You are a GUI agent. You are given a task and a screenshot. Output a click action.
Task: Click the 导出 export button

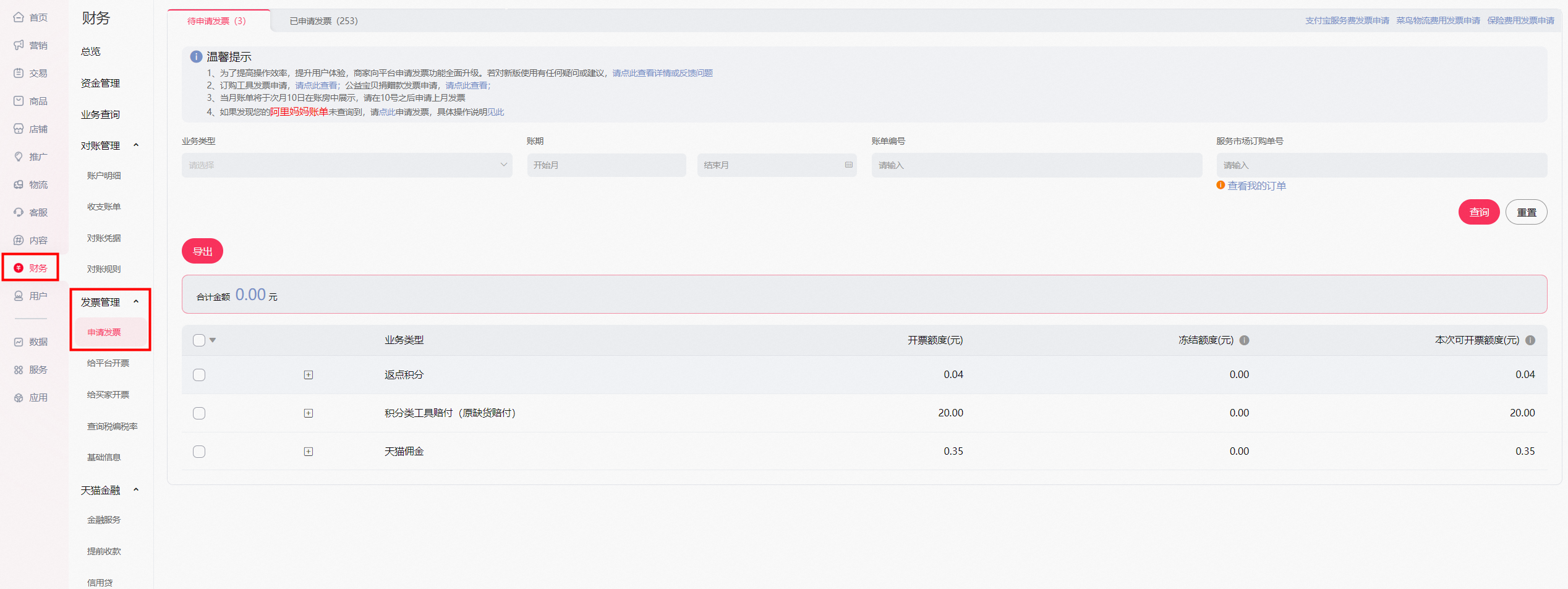coord(203,251)
